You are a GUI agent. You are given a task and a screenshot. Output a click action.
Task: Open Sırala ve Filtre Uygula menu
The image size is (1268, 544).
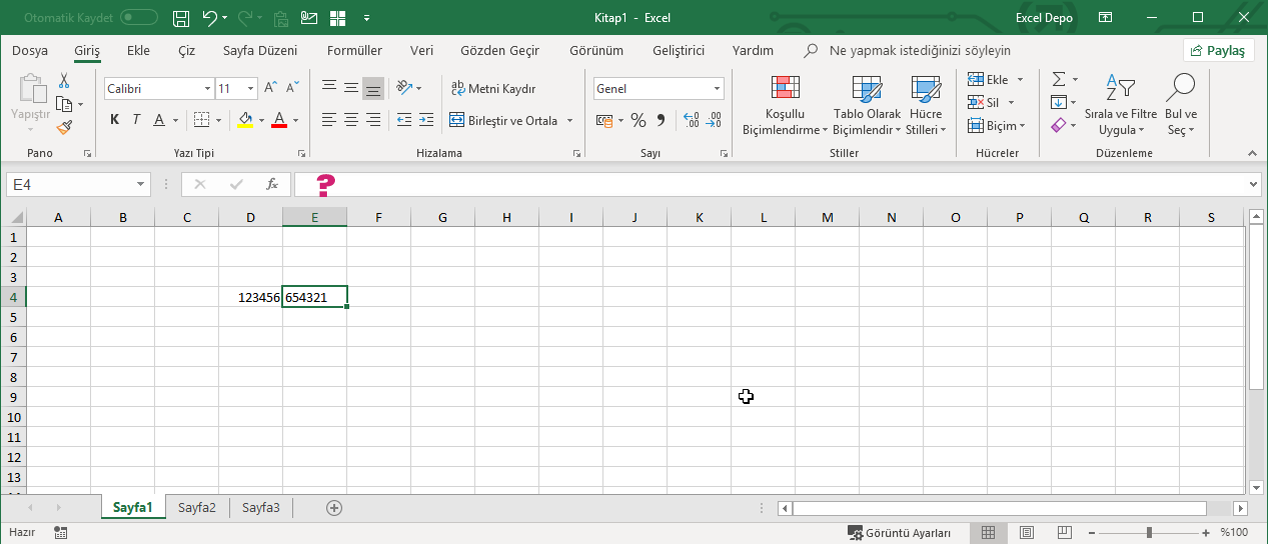coord(1120,106)
